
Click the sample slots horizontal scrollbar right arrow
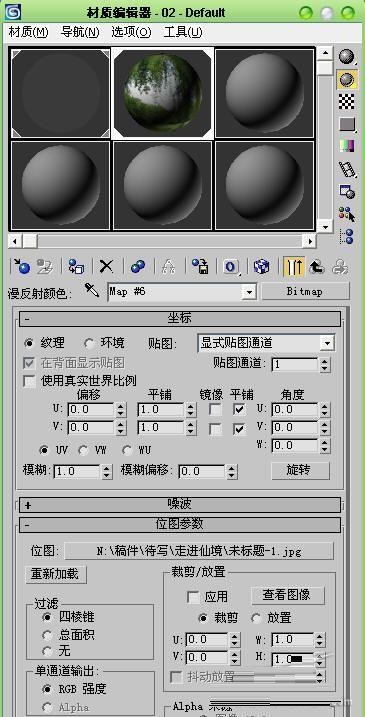point(311,241)
